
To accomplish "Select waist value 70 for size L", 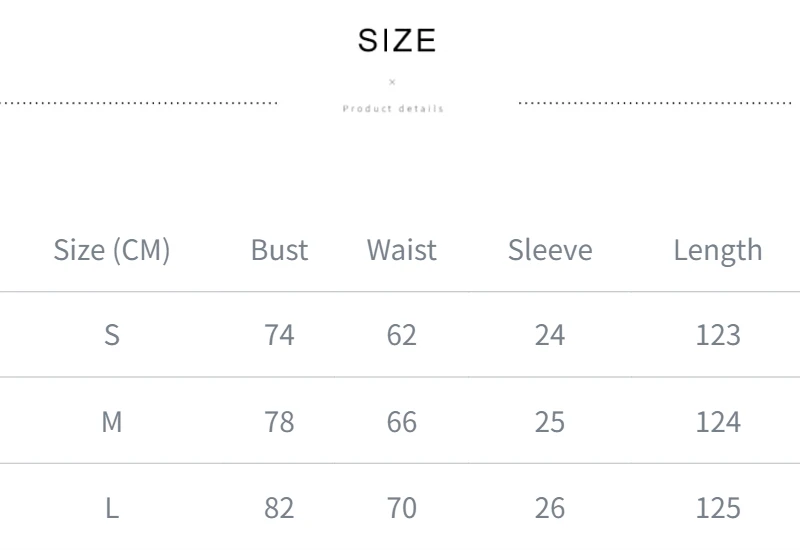I will coord(401,508).
